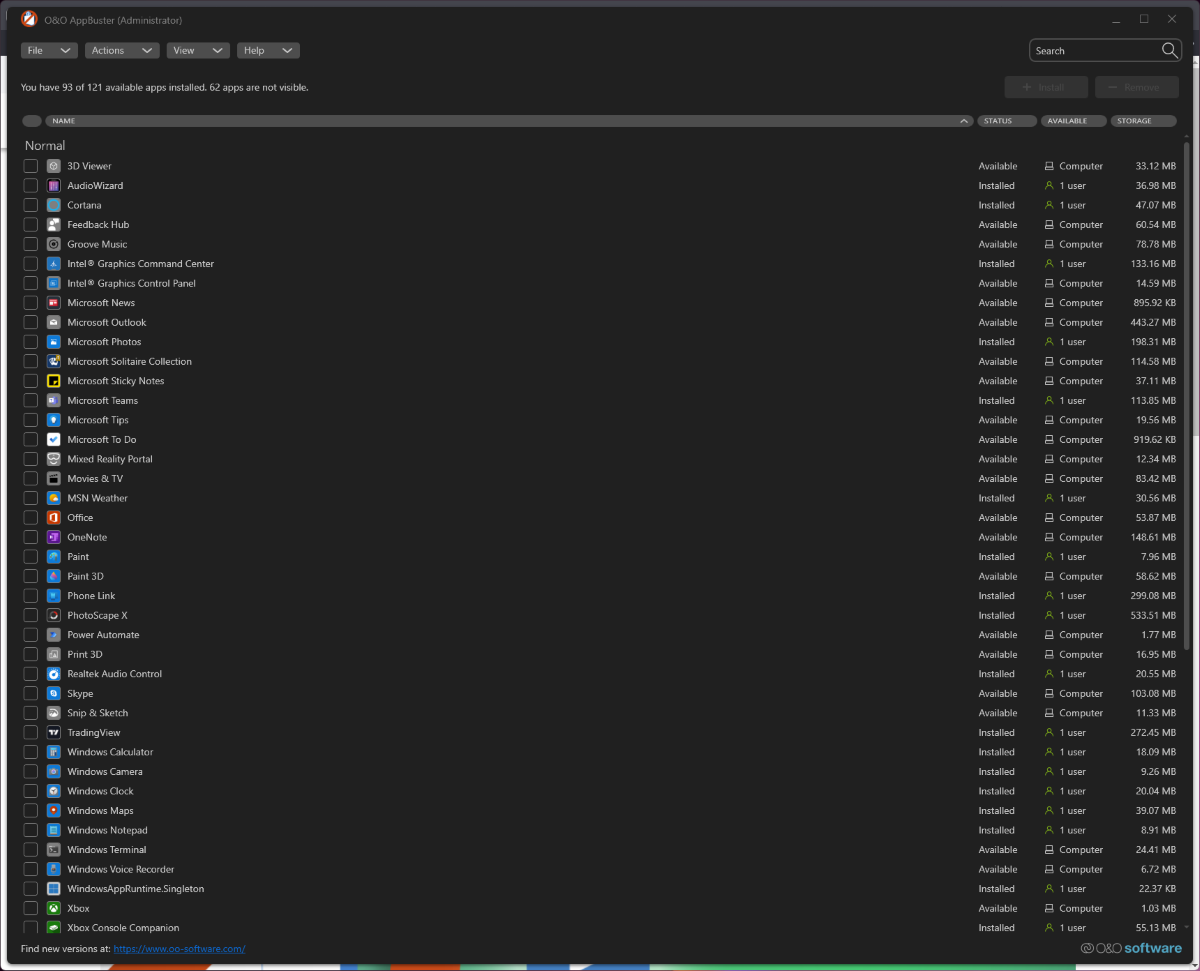Screen dimensions: 1200x971
Task: Toggle the select-all header checkbox
Action: (32, 121)
